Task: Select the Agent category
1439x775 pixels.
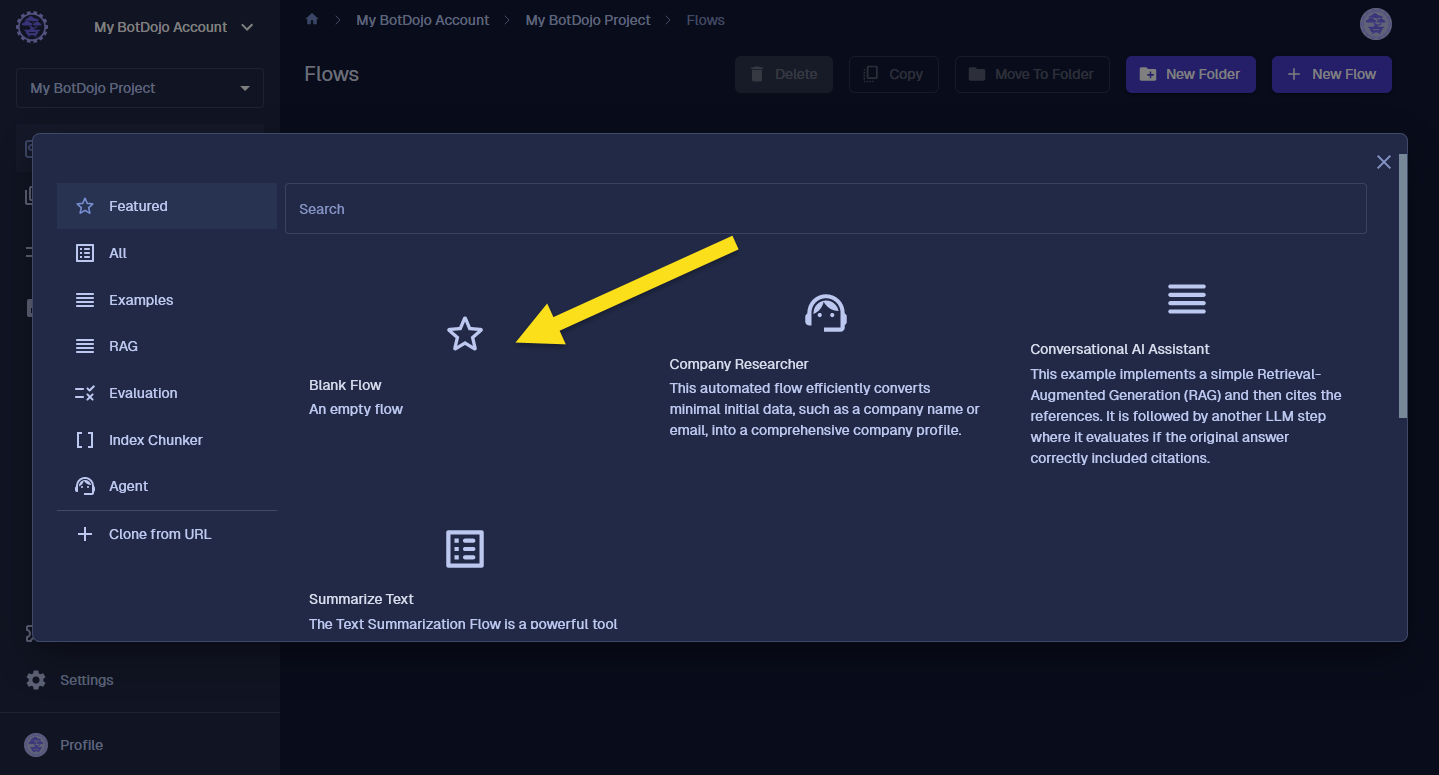Action: click(167, 486)
